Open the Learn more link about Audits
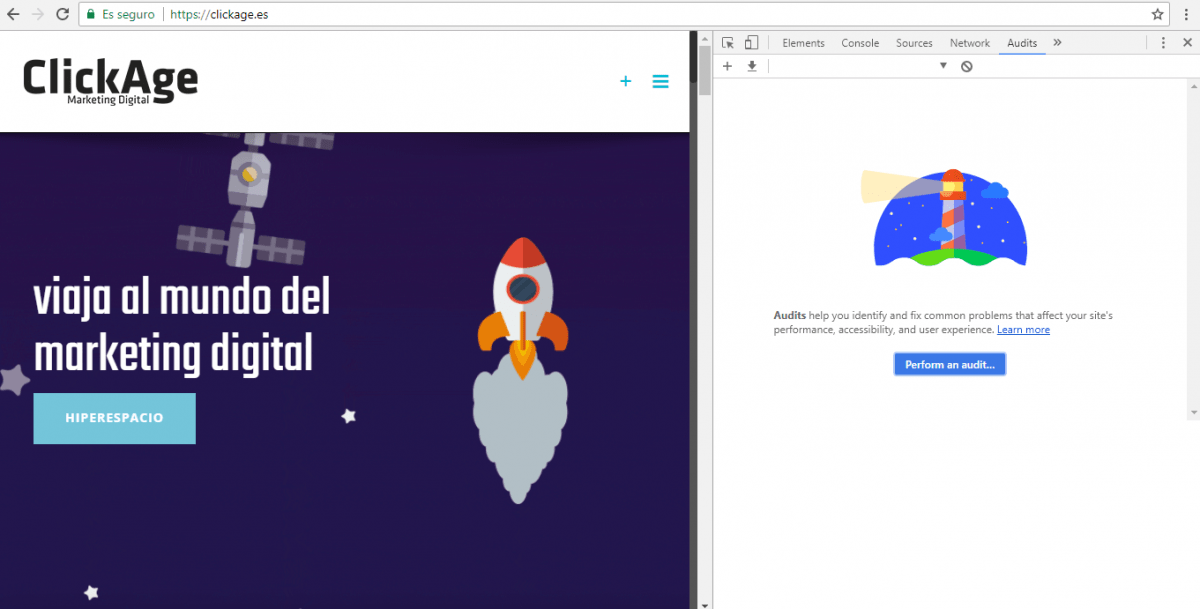This screenshot has width=1200, height=609. (x=1023, y=329)
